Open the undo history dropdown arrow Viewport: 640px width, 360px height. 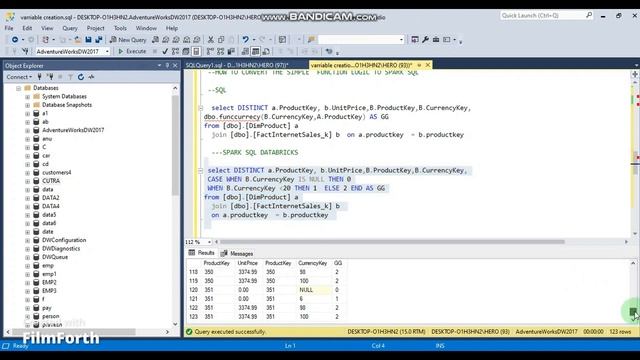click(x=253, y=40)
